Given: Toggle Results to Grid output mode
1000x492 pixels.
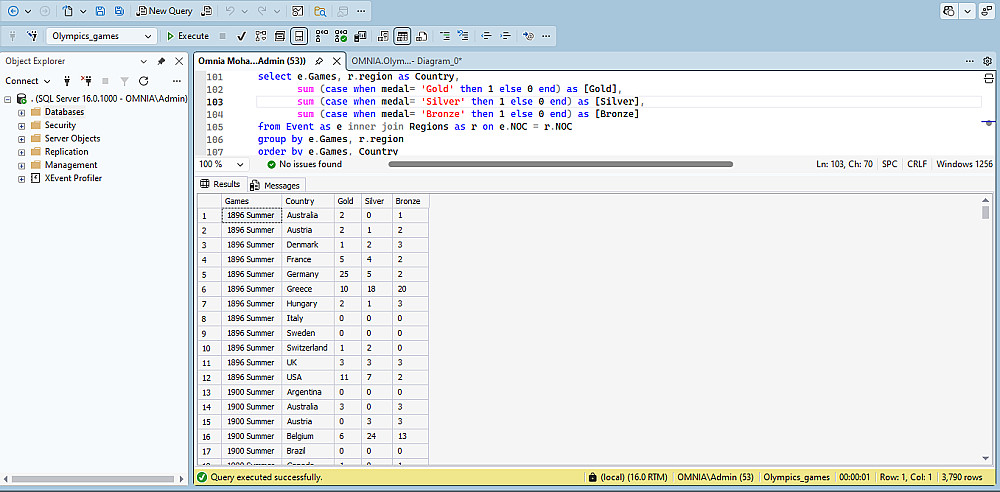Looking at the screenshot, I should (402, 36).
